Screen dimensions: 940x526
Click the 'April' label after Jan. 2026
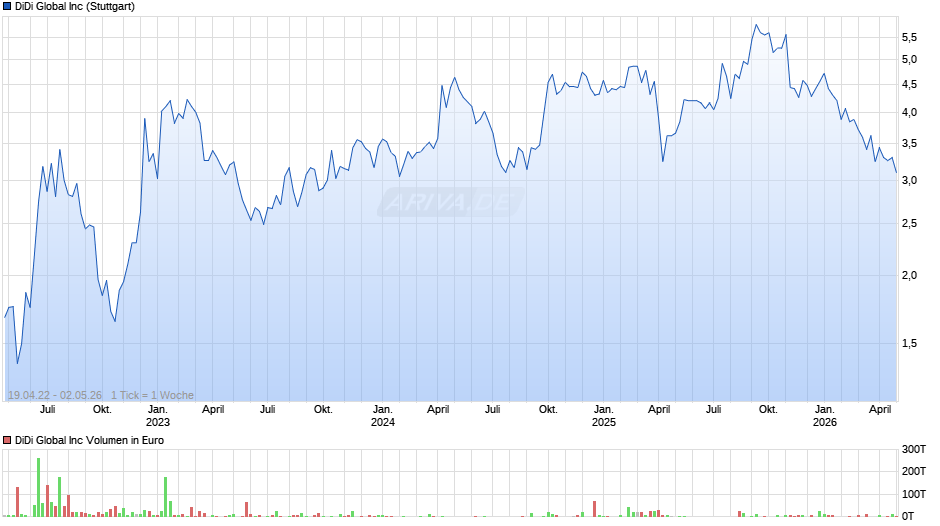880,410
